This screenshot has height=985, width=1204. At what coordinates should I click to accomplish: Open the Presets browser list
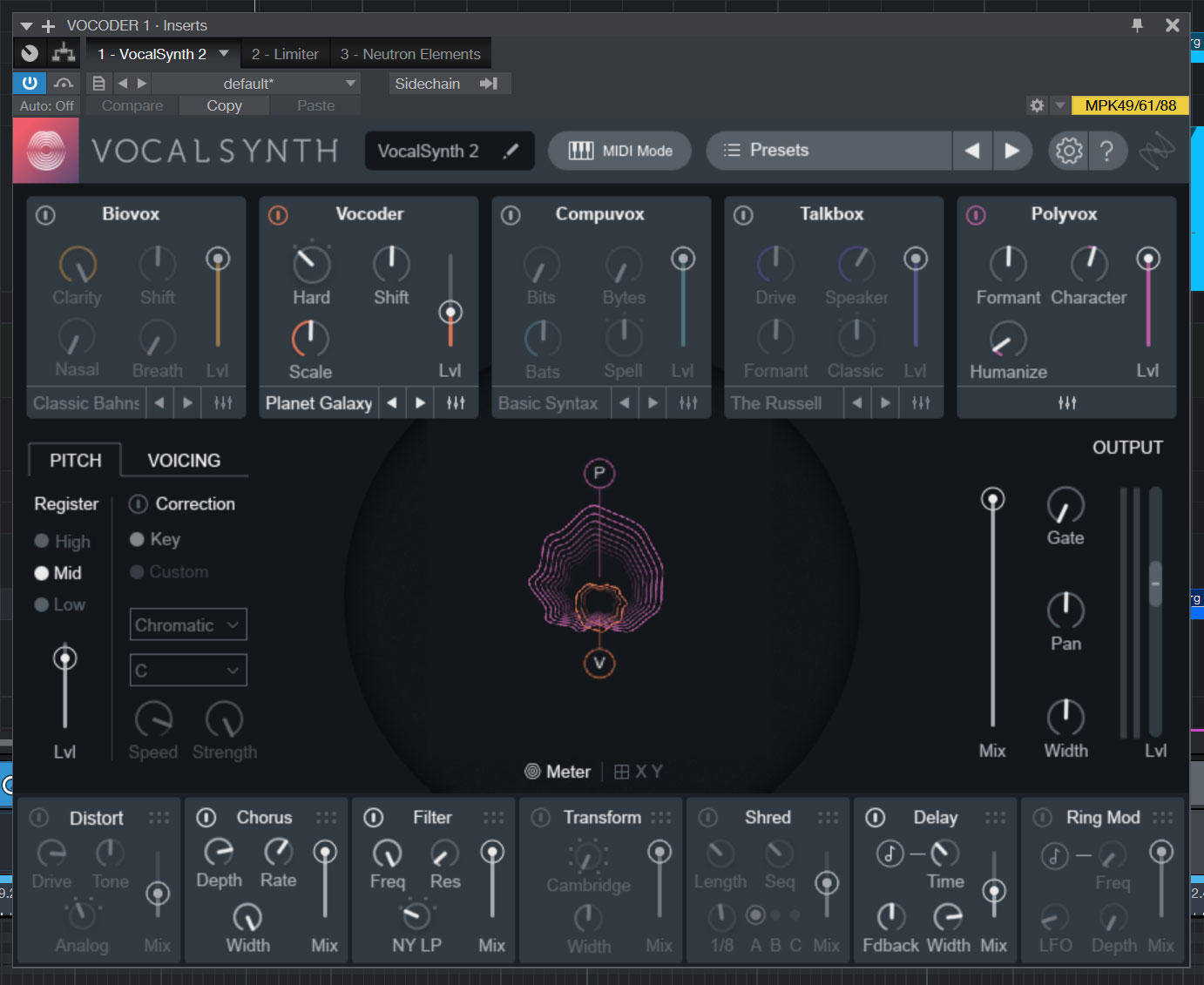tap(829, 151)
